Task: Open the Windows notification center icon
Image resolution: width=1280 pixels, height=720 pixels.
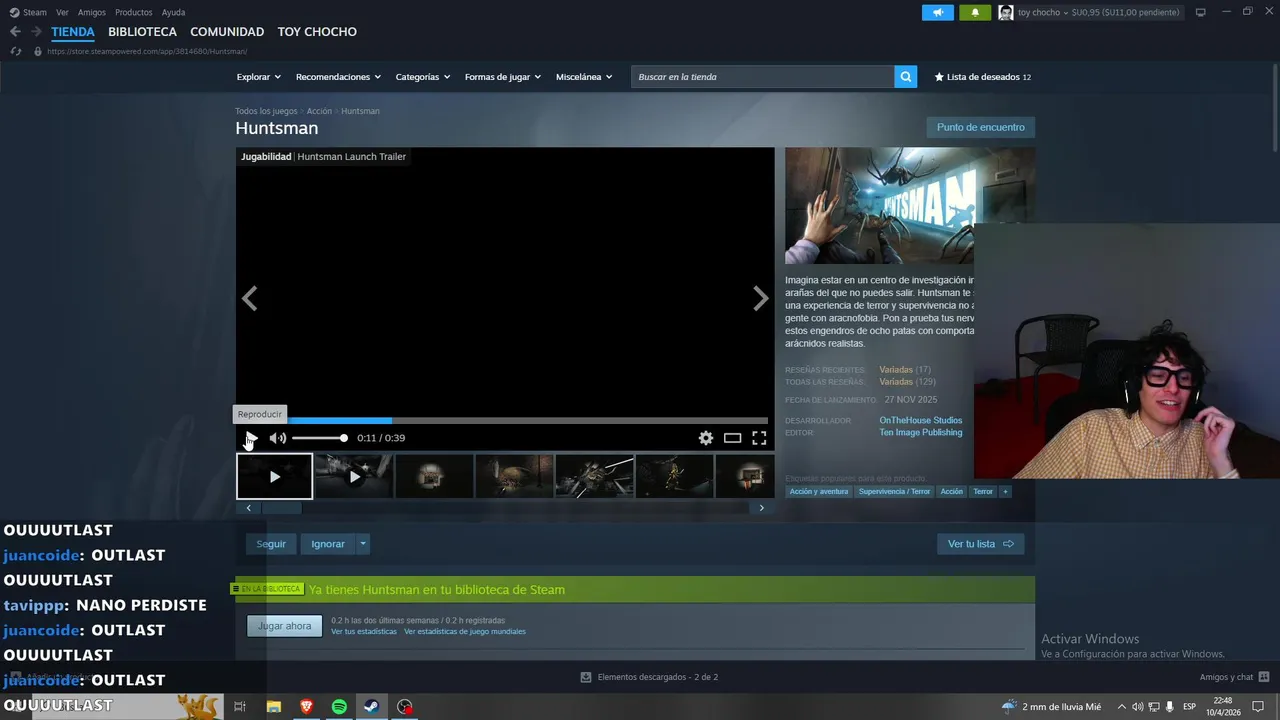Action: (1258, 707)
